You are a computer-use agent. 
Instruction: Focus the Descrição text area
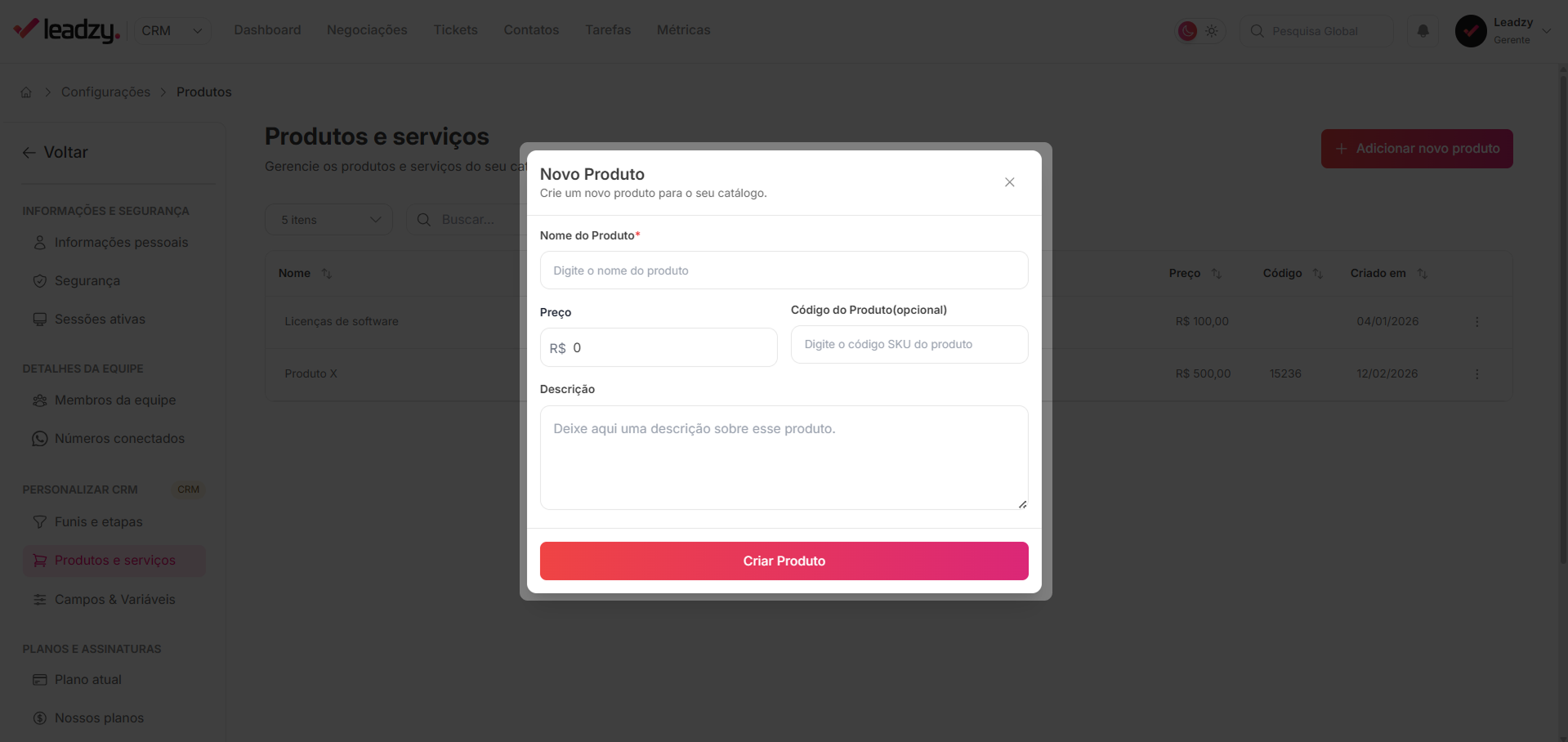coord(784,458)
